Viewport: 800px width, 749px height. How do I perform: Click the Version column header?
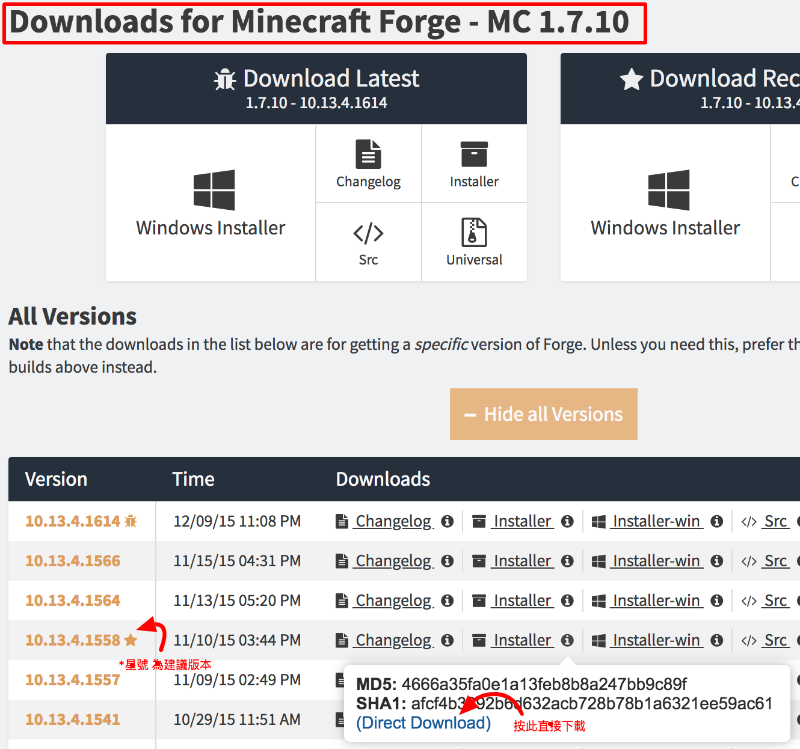pyautogui.click(x=56, y=479)
